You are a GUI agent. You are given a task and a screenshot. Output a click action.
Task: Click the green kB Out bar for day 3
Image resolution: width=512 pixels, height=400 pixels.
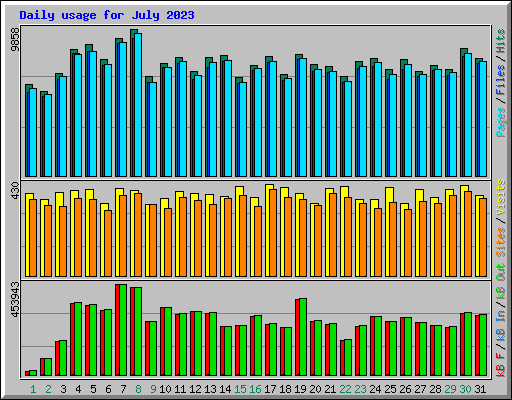pos(63,358)
